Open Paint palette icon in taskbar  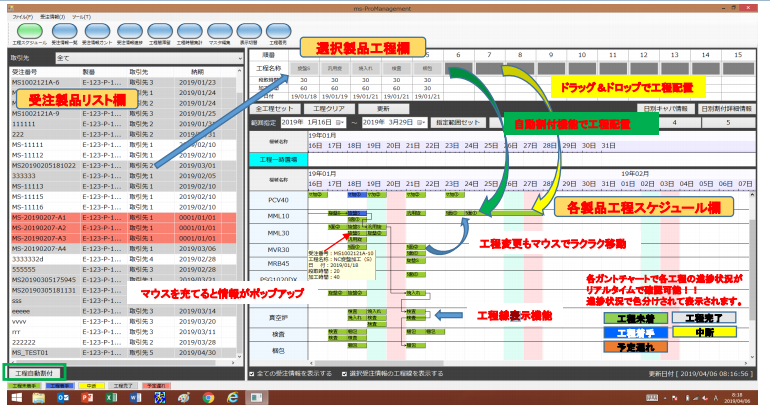(184, 397)
